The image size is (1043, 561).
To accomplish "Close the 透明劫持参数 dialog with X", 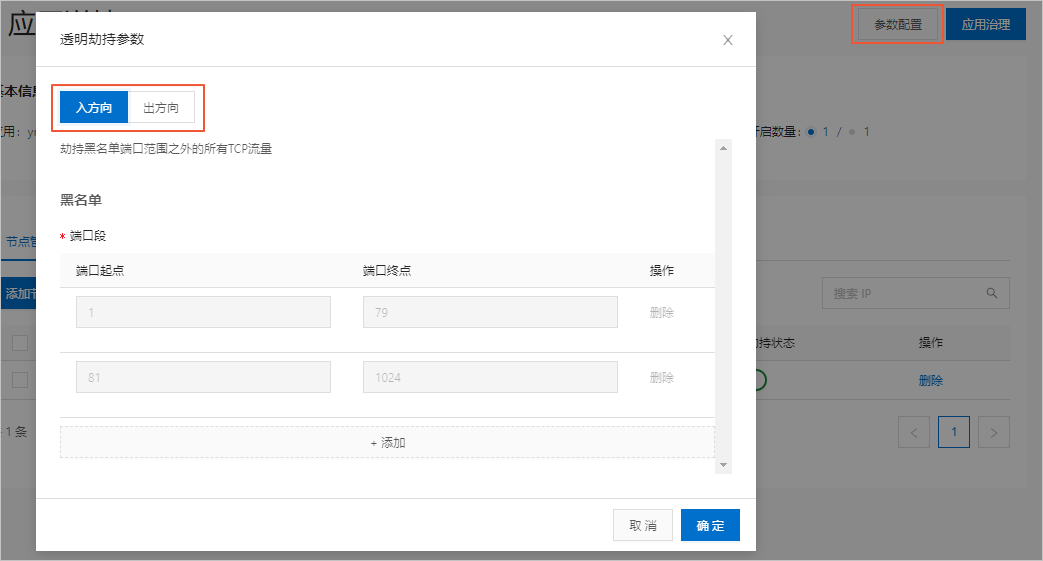I will [x=728, y=40].
